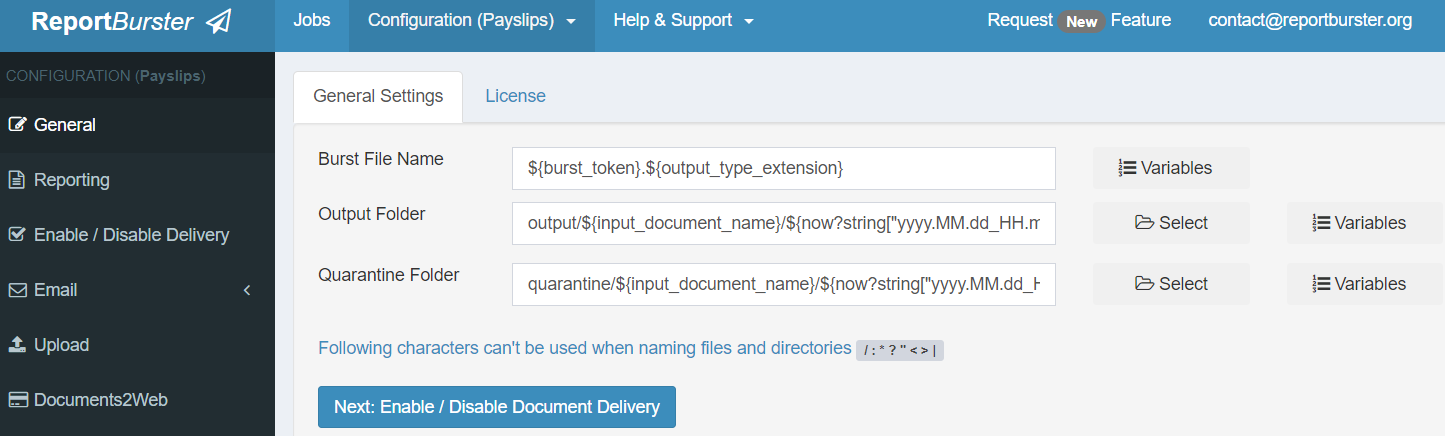
Task: Open the Help & Support dropdown
Action: pyautogui.click(x=683, y=21)
